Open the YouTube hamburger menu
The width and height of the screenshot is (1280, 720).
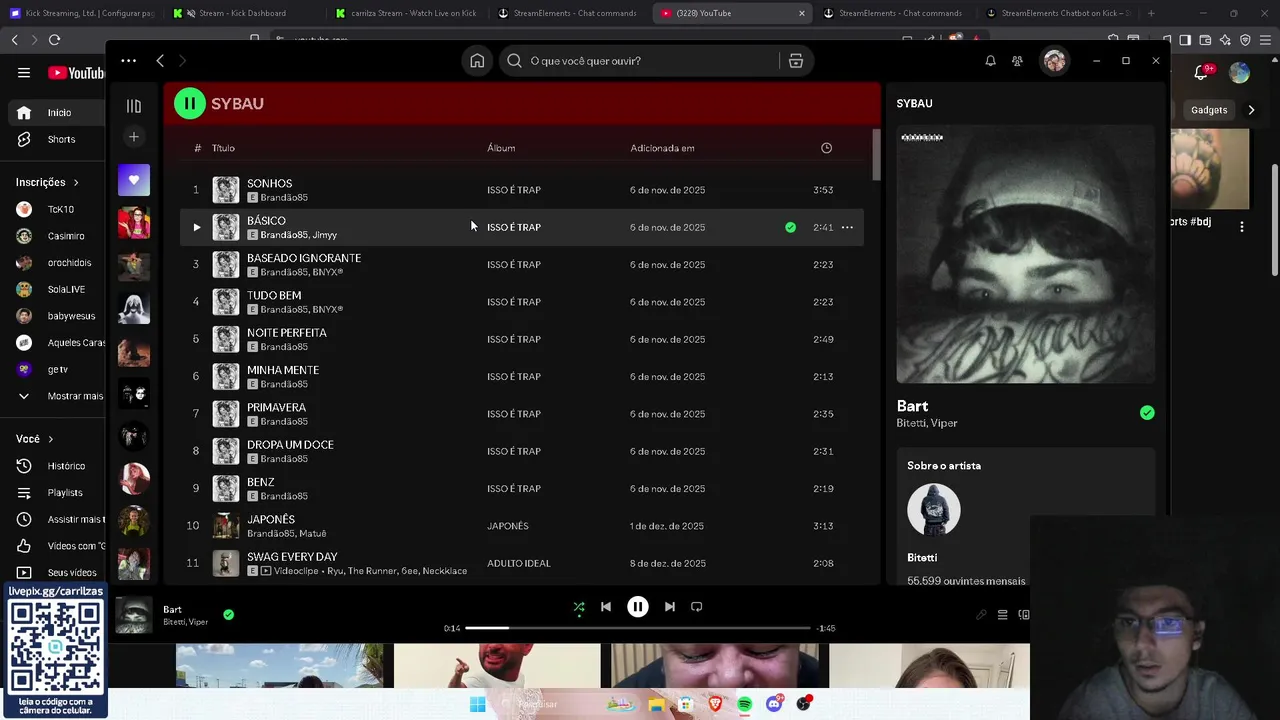click(24, 72)
